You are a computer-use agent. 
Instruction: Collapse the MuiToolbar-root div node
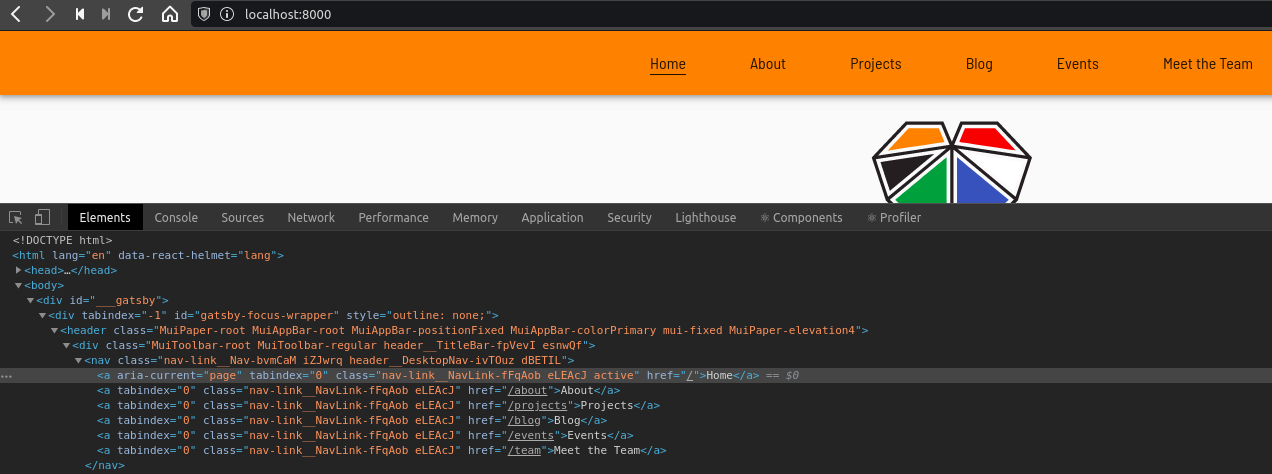point(66,345)
